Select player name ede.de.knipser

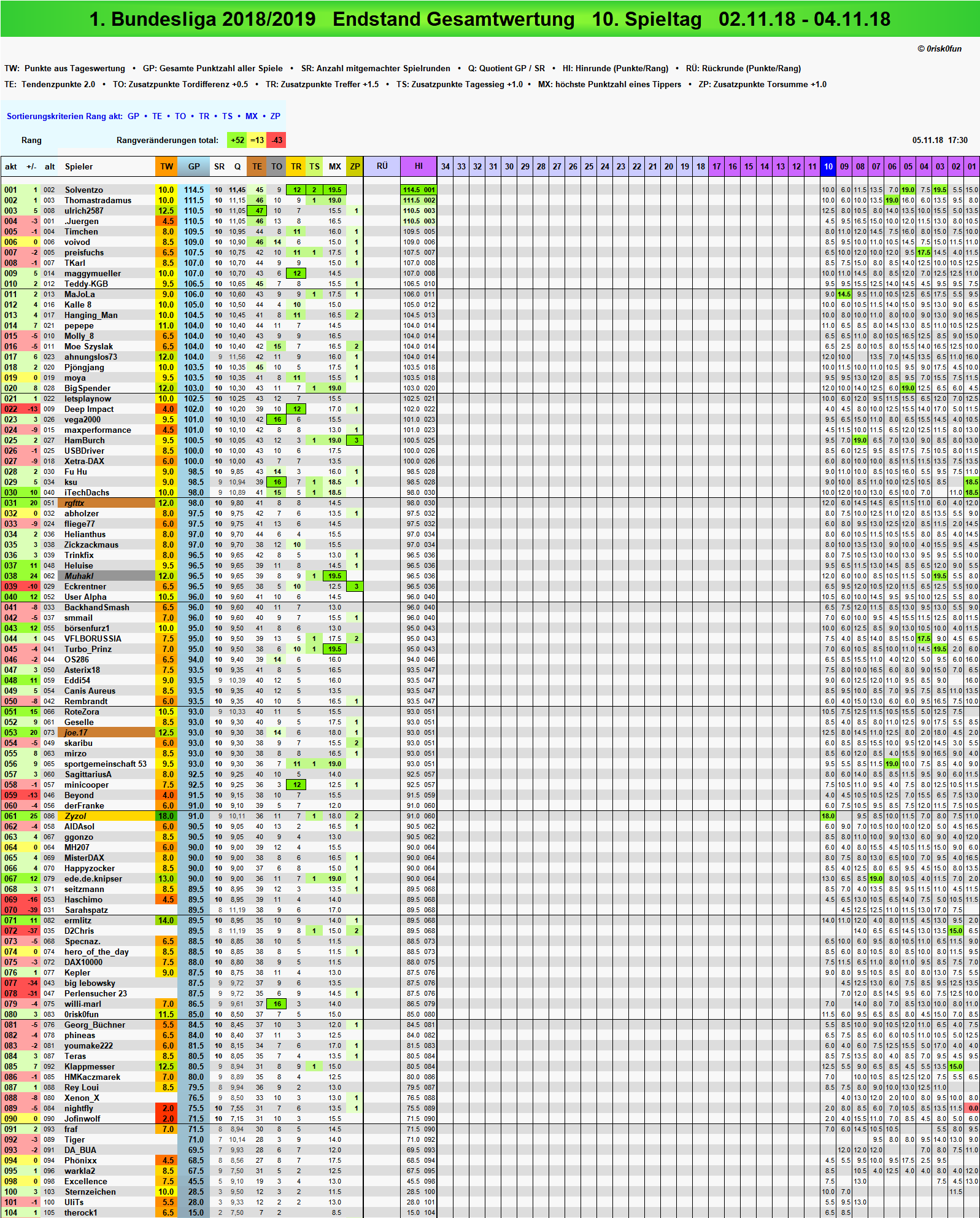coord(93,879)
